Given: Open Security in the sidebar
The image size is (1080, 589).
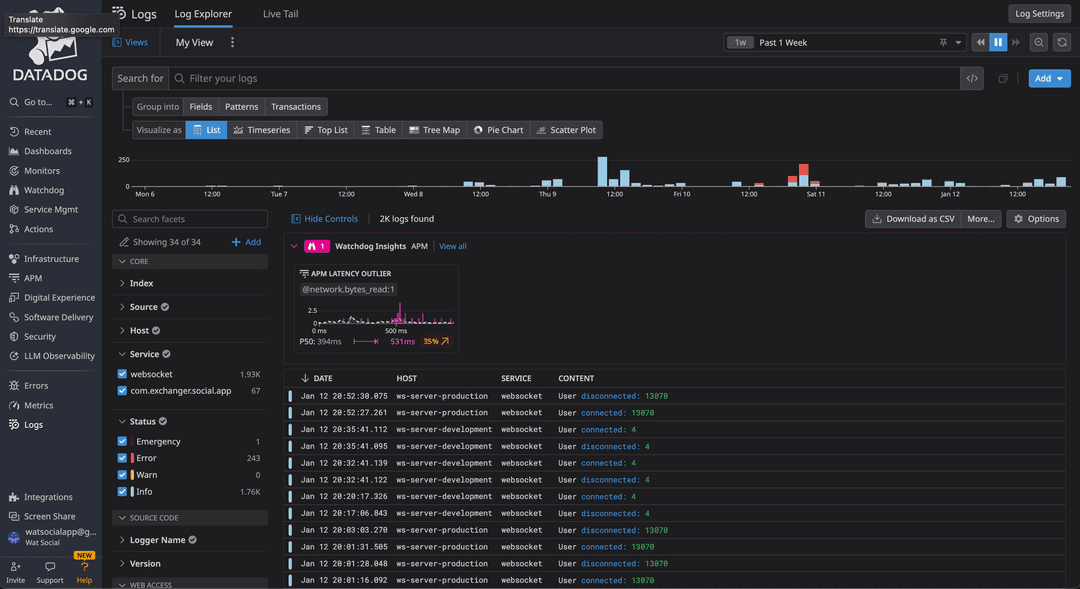Looking at the screenshot, I should pyautogui.click(x=32, y=337).
